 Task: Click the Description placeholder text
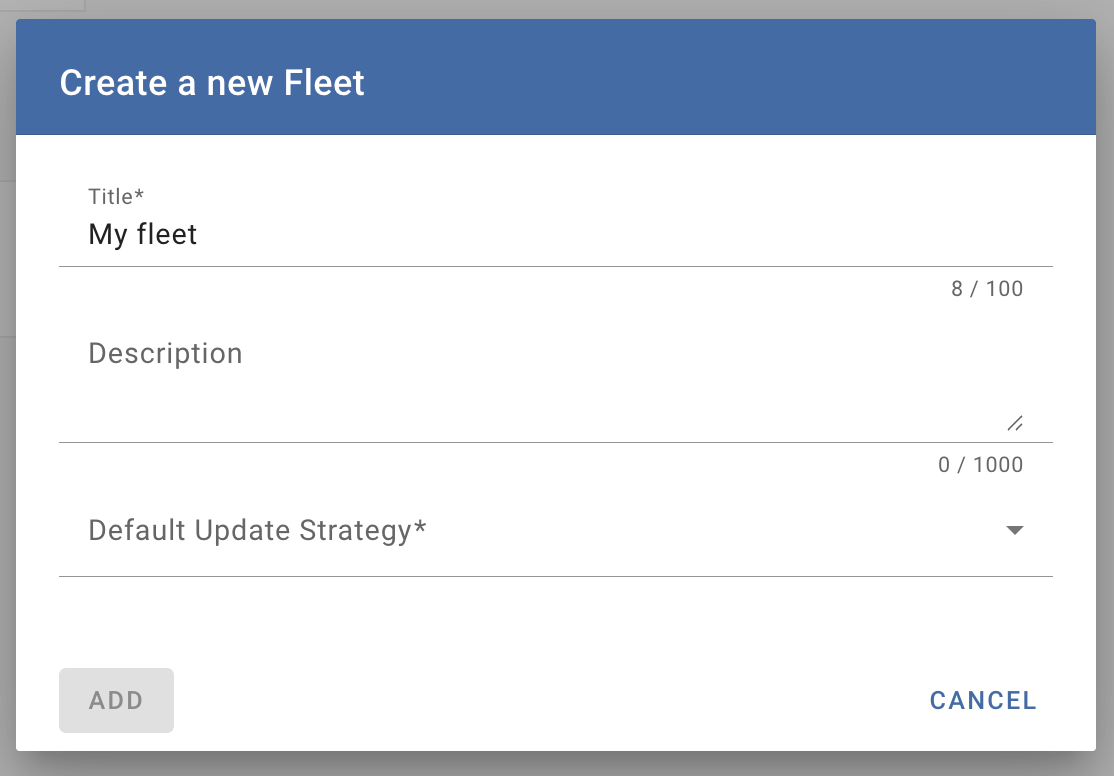click(165, 353)
